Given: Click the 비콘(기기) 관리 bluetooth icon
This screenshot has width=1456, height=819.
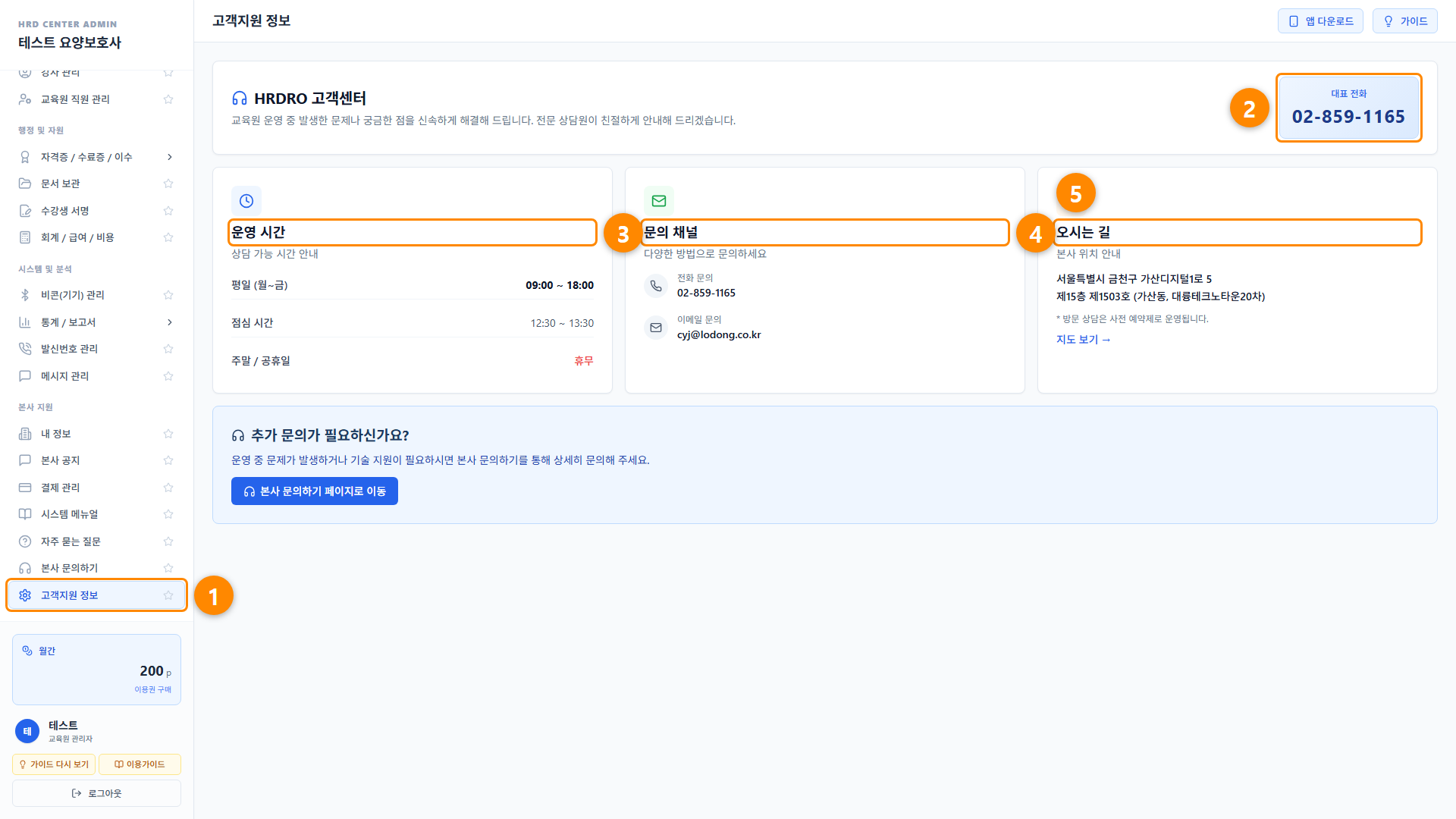Looking at the screenshot, I should 25,295.
